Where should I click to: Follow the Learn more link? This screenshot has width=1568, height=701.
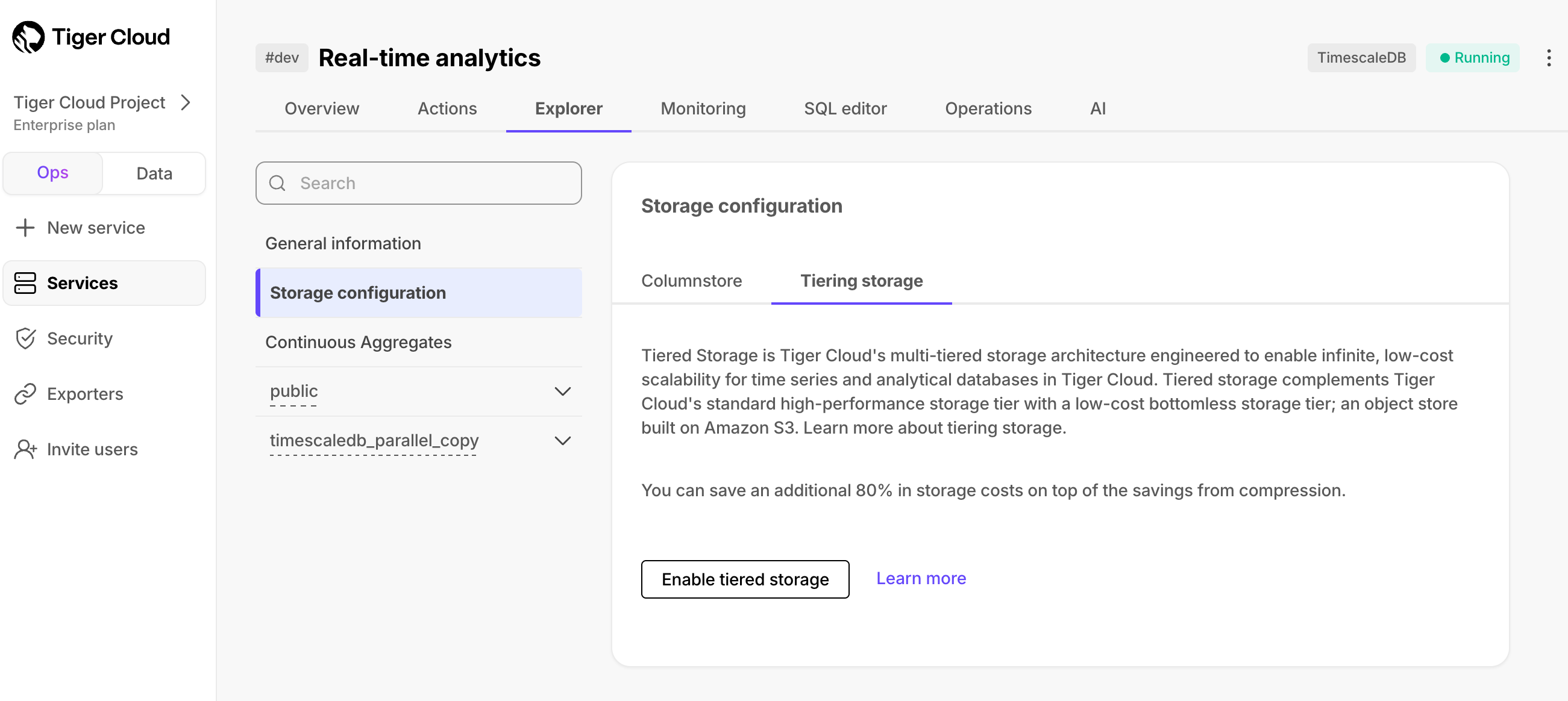coord(921,578)
